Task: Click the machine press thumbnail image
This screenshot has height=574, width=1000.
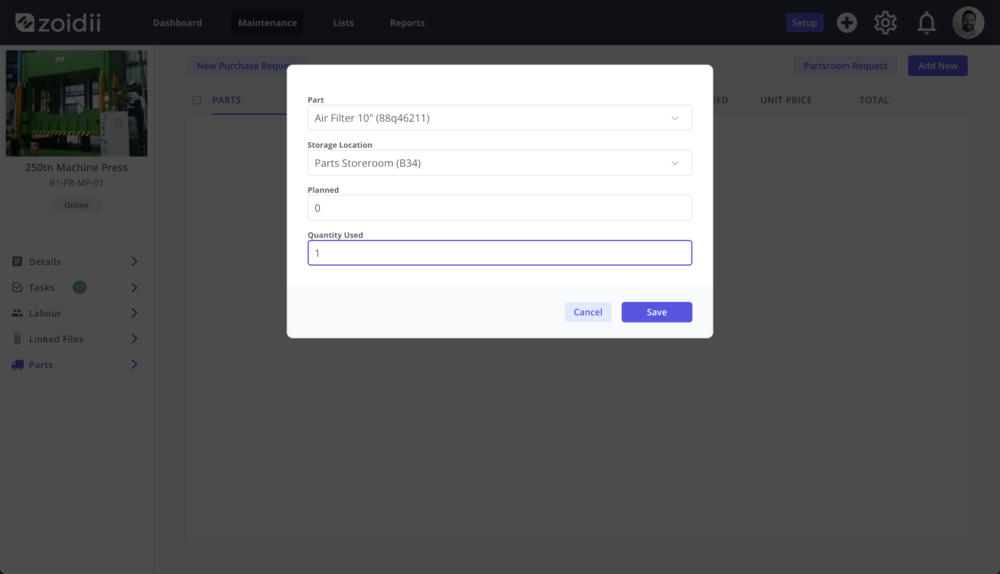Action: coord(77,103)
